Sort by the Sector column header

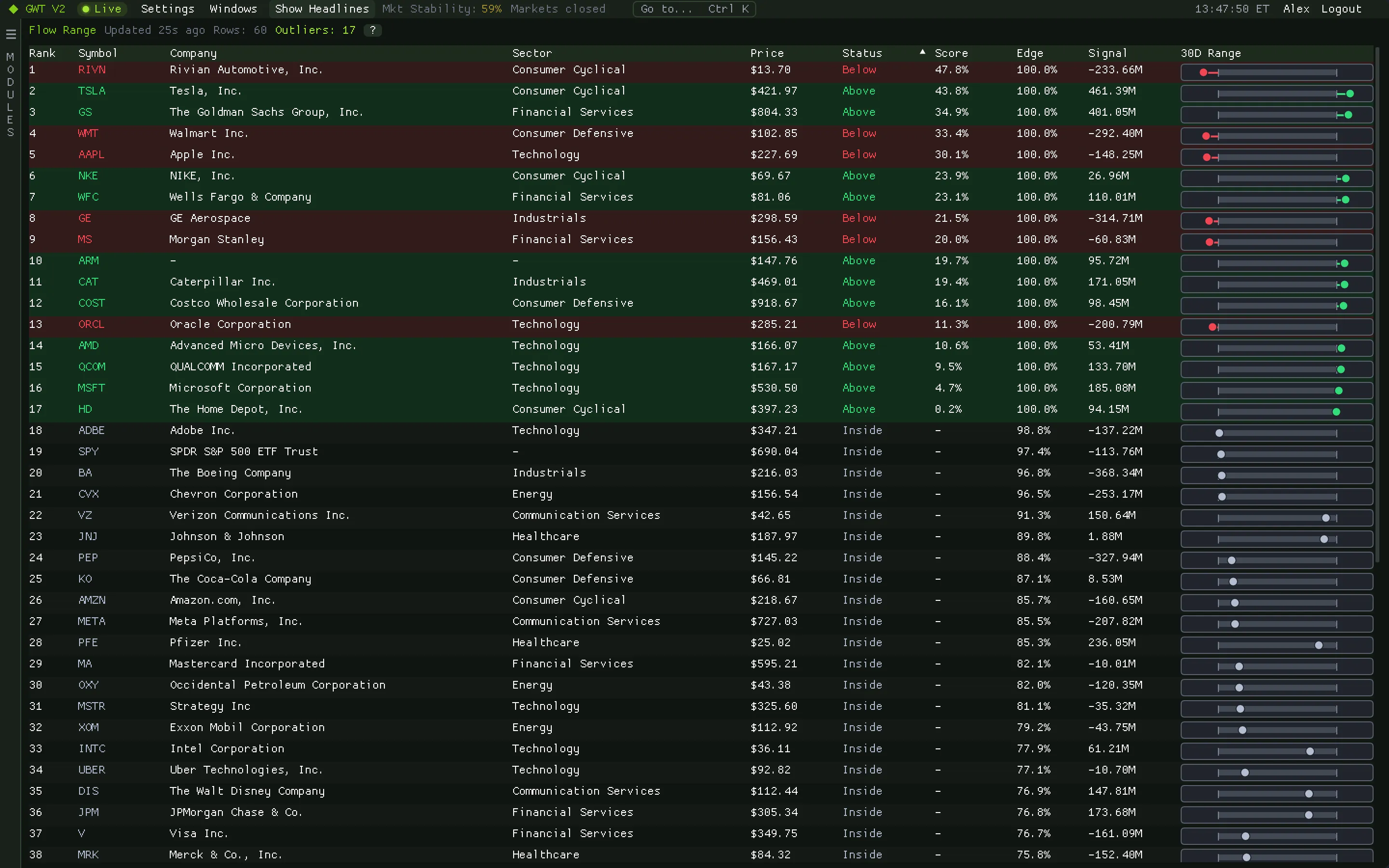tap(531, 54)
